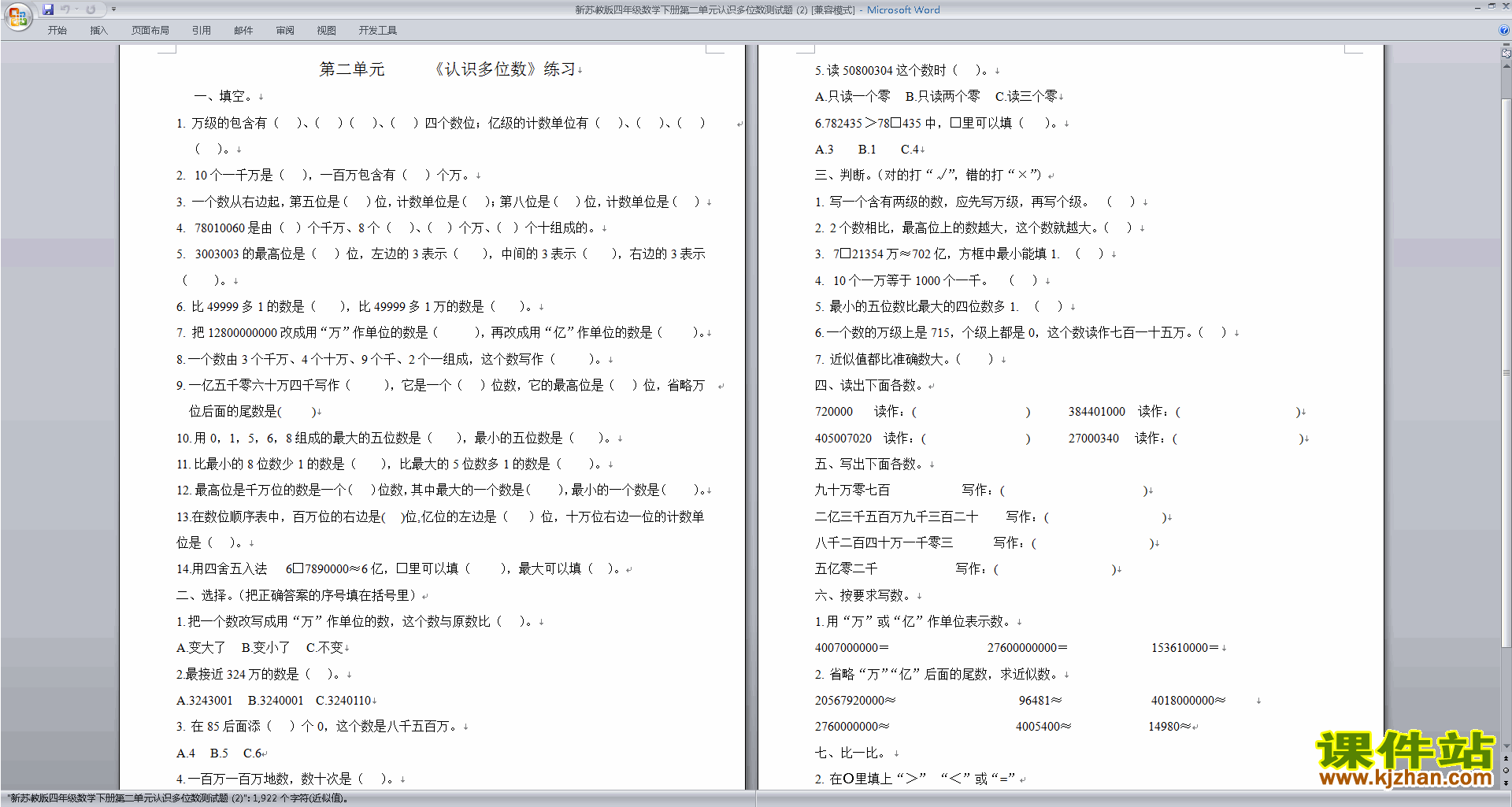Viewport: 1512px width, 807px height.
Task: Click expression 4007000000＝
Action: coord(851,647)
